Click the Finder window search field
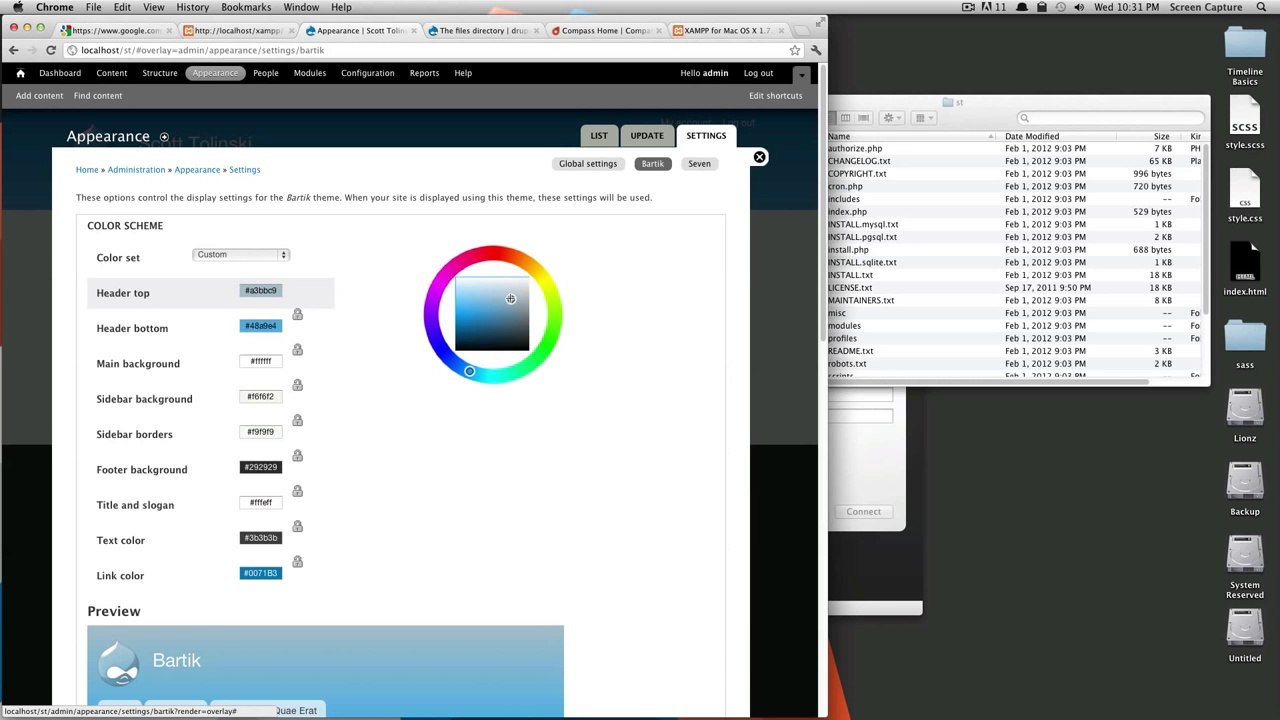The width and height of the screenshot is (1280, 720). pyautogui.click(x=1110, y=118)
